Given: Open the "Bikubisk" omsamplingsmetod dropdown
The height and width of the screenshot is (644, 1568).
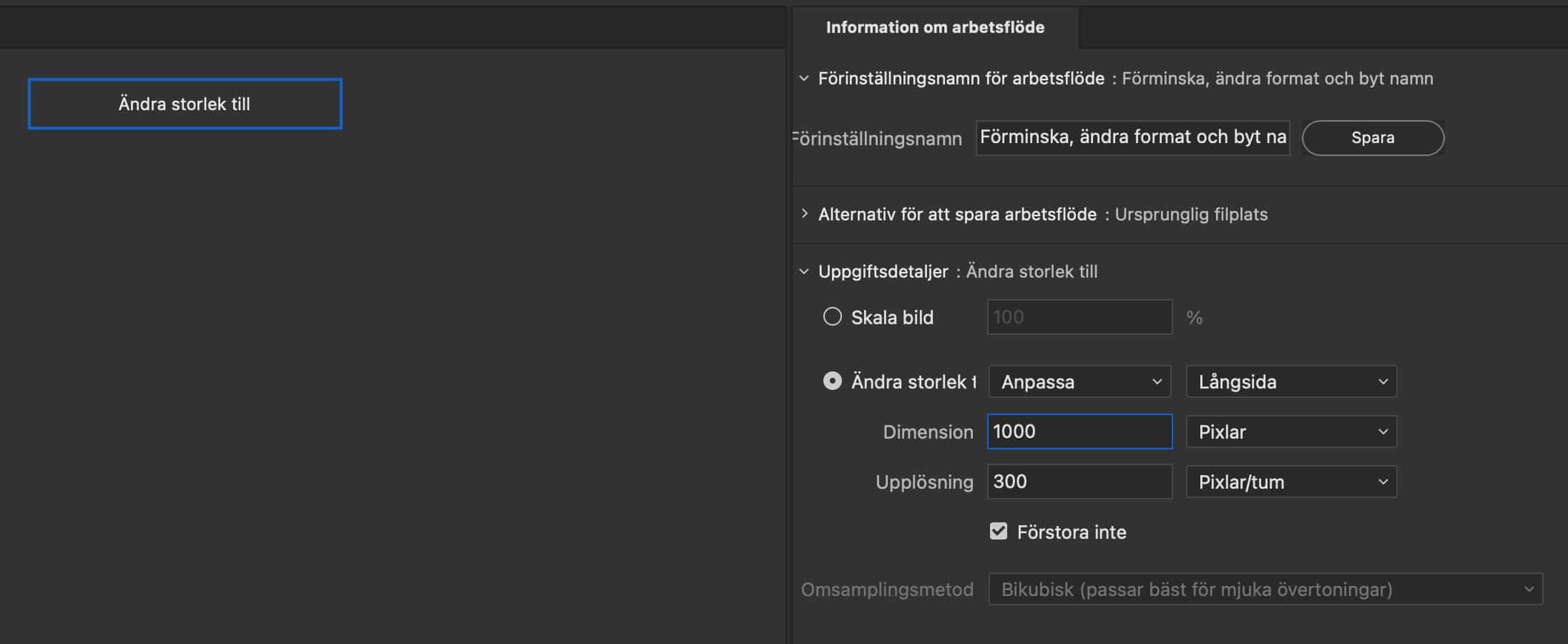Looking at the screenshot, I should tap(1266, 589).
